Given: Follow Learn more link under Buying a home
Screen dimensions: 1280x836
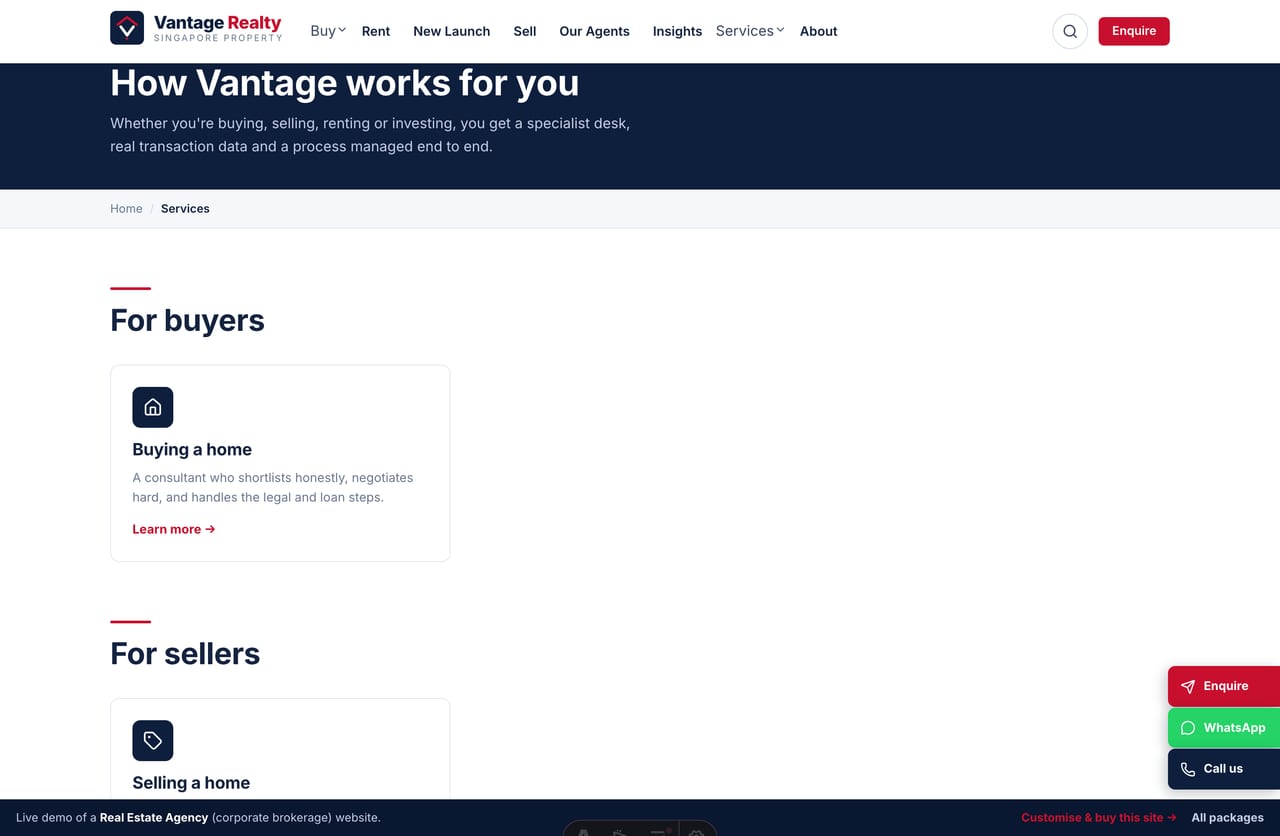Looking at the screenshot, I should [174, 529].
